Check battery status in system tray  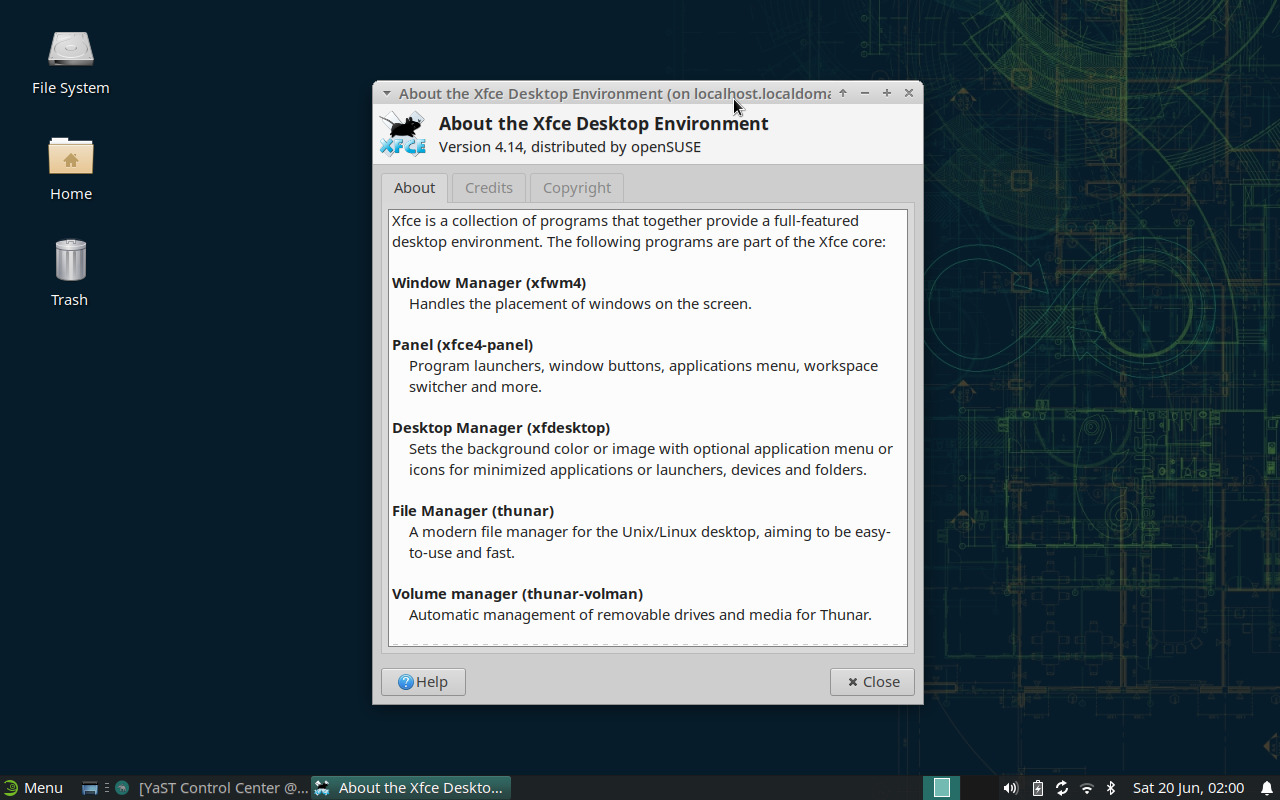(x=1037, y=788)
